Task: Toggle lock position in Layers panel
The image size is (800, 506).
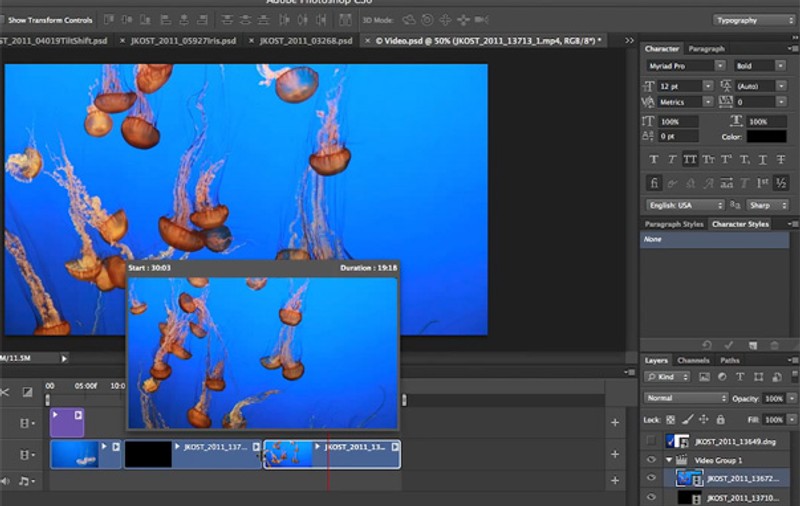Action: point(704,420)
